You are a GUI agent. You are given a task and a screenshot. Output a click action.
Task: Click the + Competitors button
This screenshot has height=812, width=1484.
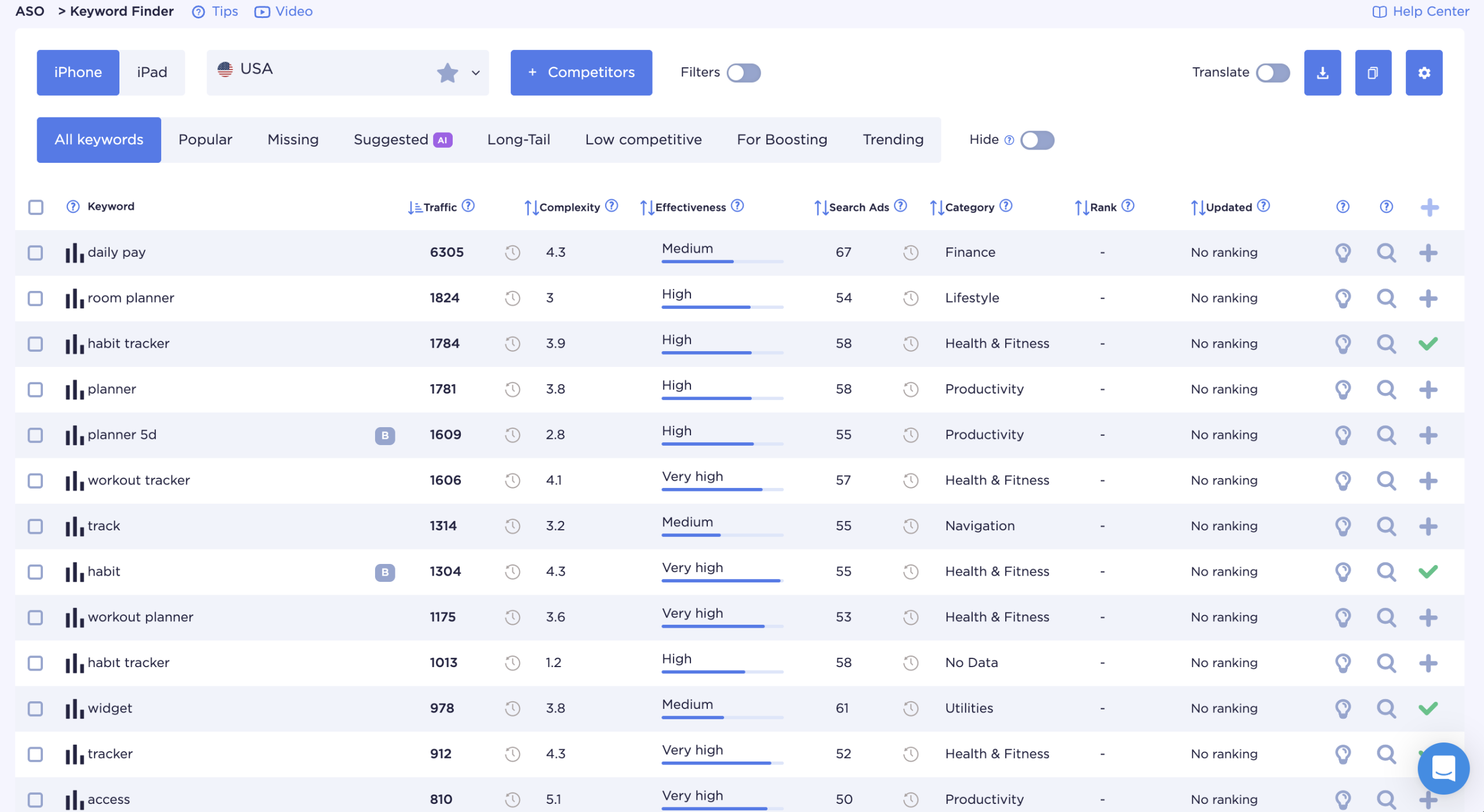(581, 72)
